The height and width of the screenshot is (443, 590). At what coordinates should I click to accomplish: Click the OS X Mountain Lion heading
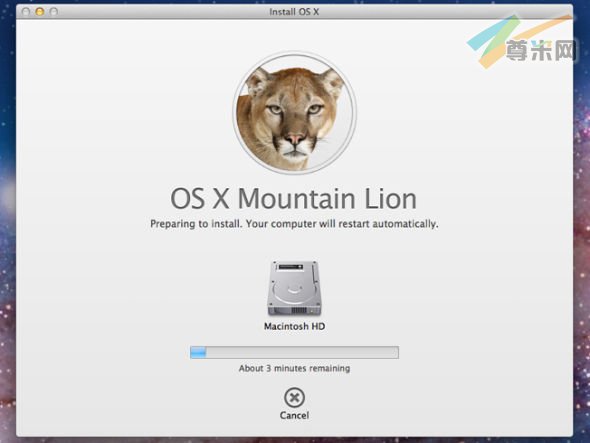point(293,198)
